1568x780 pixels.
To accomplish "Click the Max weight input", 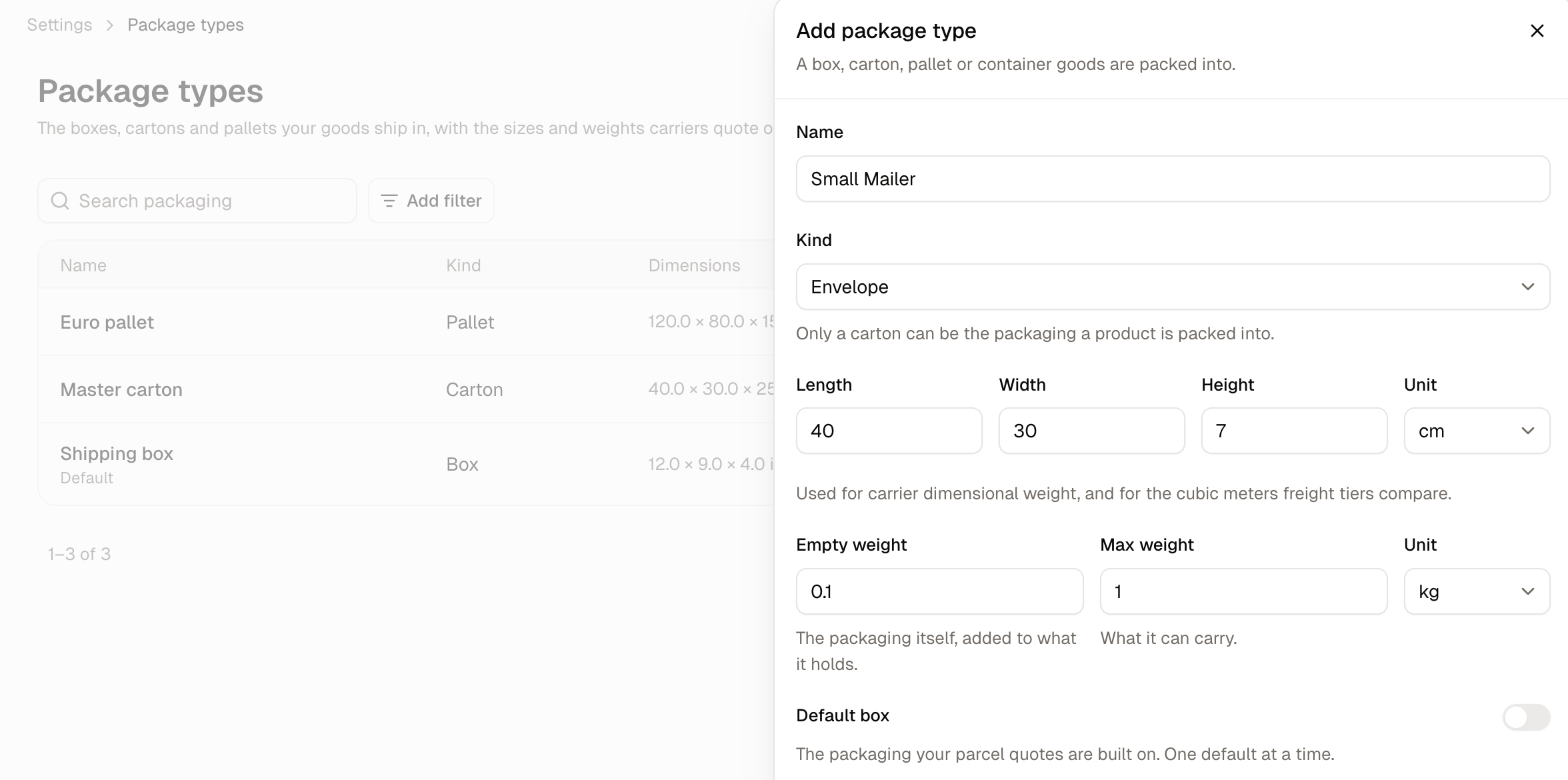I will pyautogui.click(x=1243, y=591).
